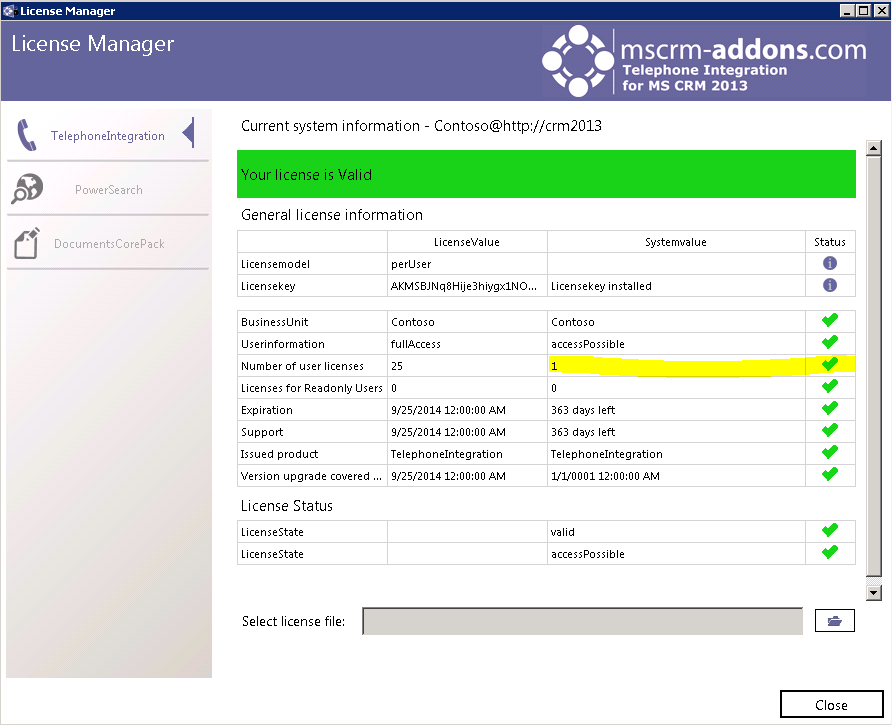The height and width of the screenshot is (725, 892).
Task: Minimize the License Manager window
Action: [848, 10]
